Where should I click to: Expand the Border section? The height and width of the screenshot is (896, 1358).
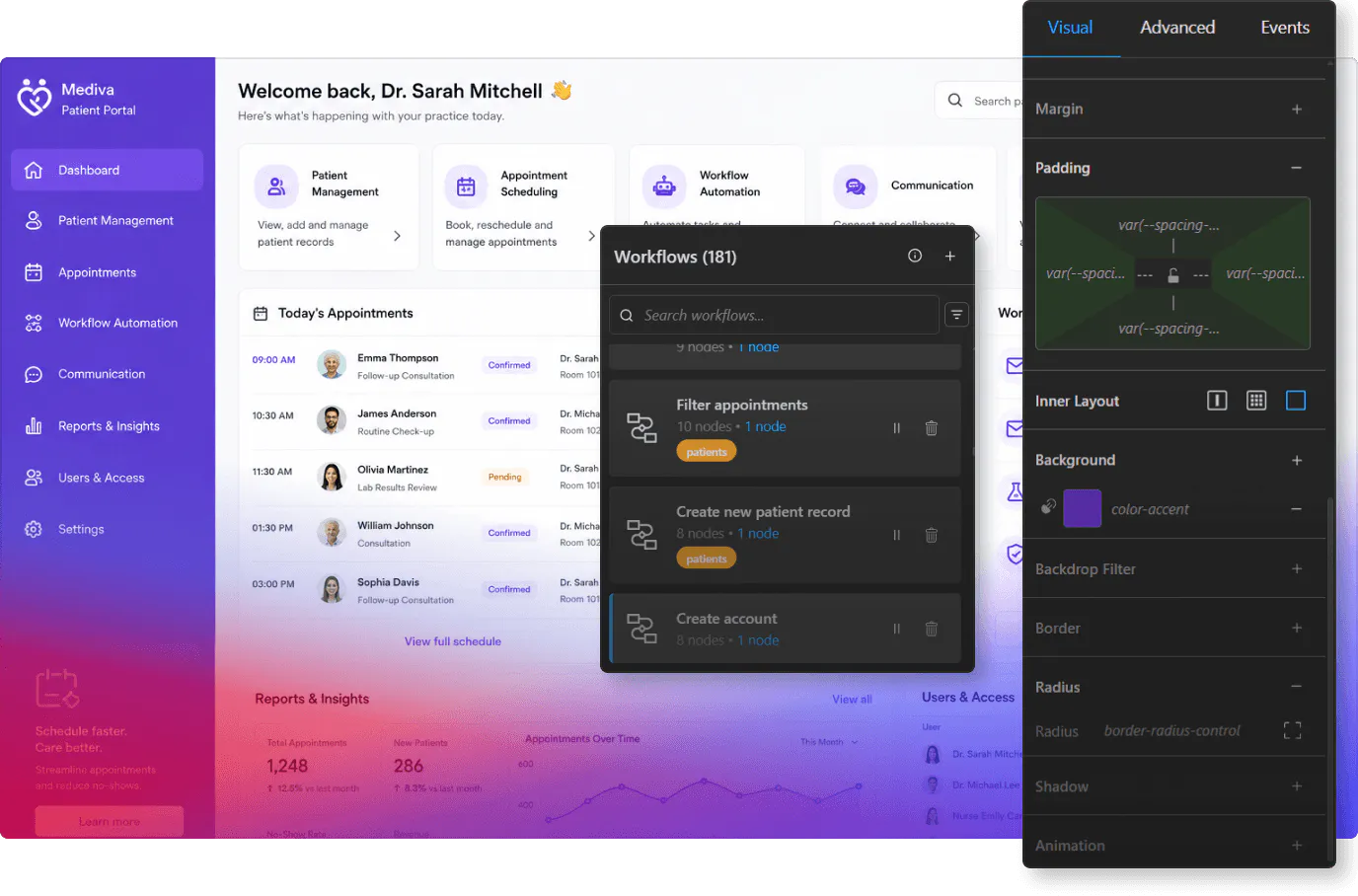pyautogui.click(x=1297, y=628)
